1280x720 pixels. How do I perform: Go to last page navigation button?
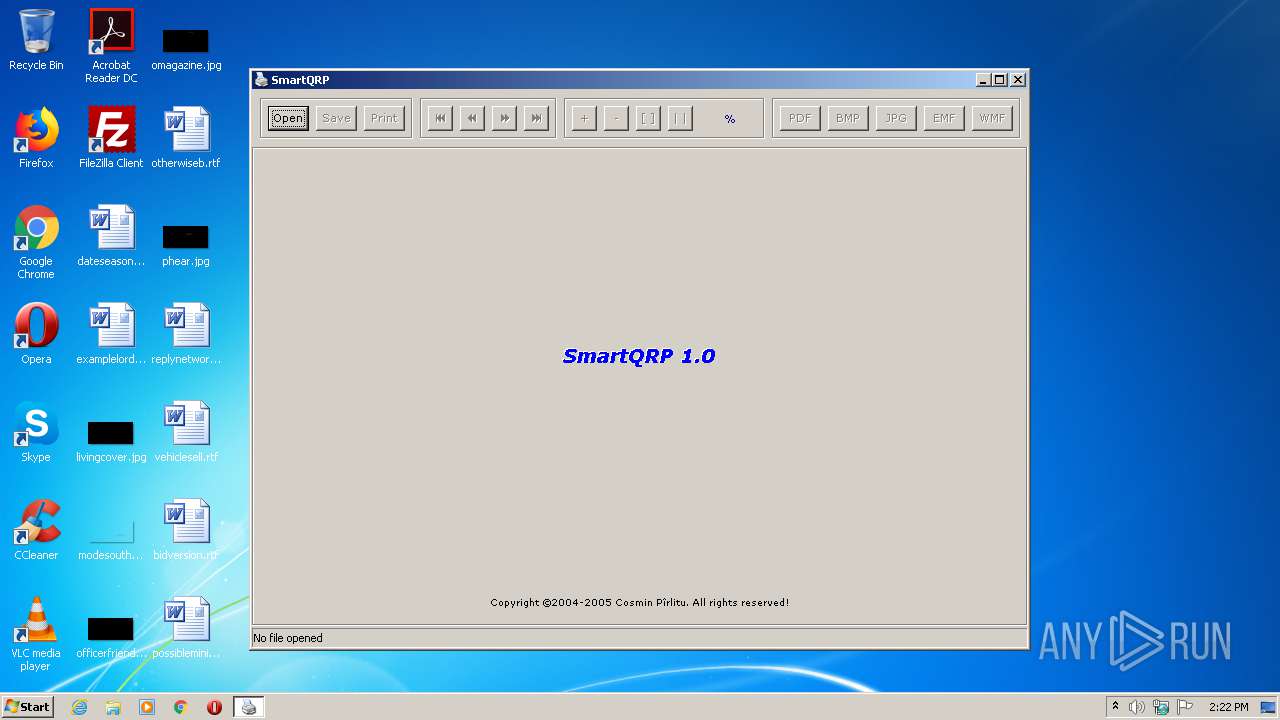pos(536,118)
